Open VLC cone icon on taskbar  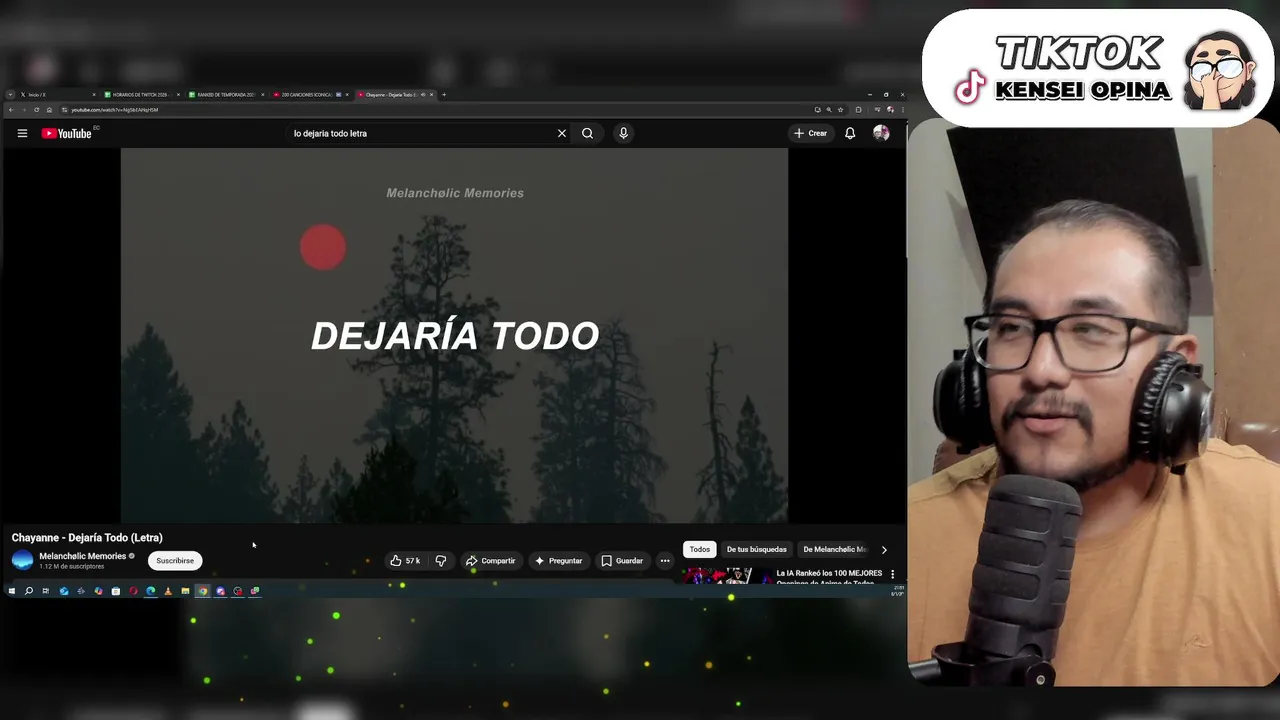(168, 591)
